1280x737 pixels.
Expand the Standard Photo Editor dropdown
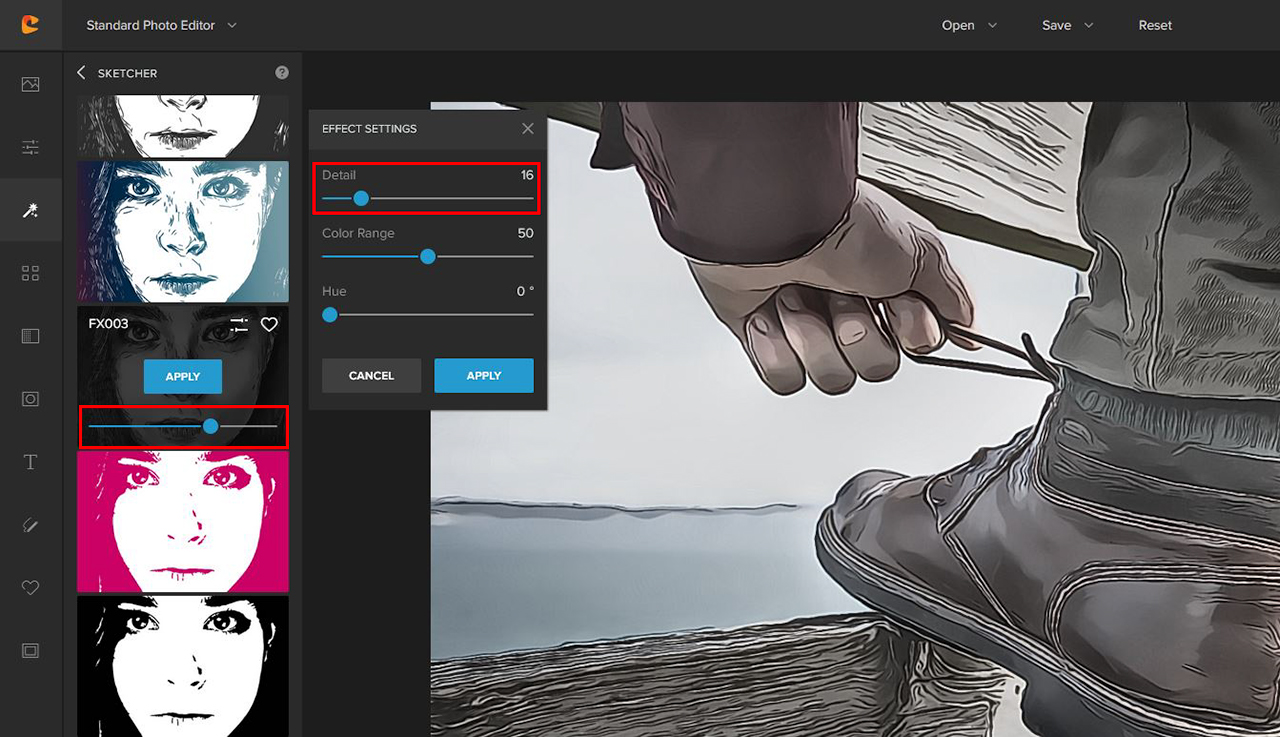(x=161, y=25)
